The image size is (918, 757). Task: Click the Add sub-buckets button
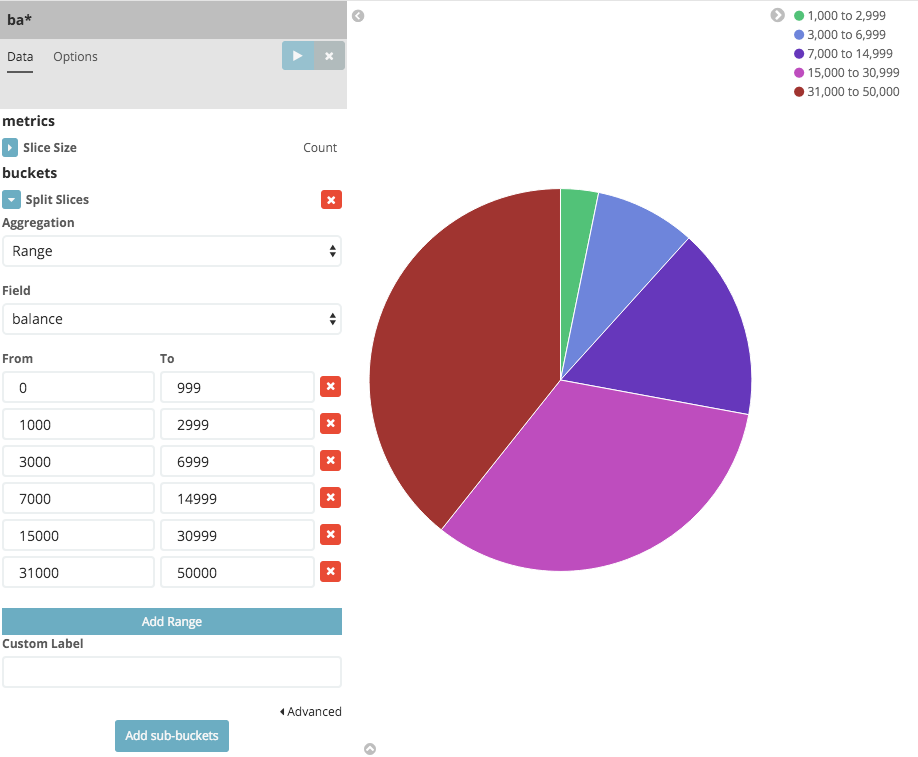(x=172, y=736)
